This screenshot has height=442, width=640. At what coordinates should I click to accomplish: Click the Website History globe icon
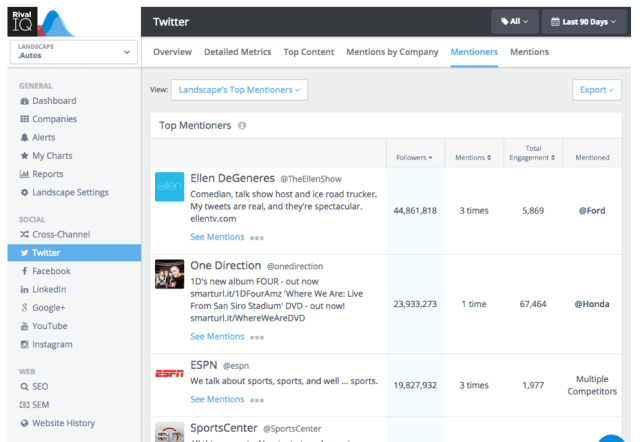point(24,423)
